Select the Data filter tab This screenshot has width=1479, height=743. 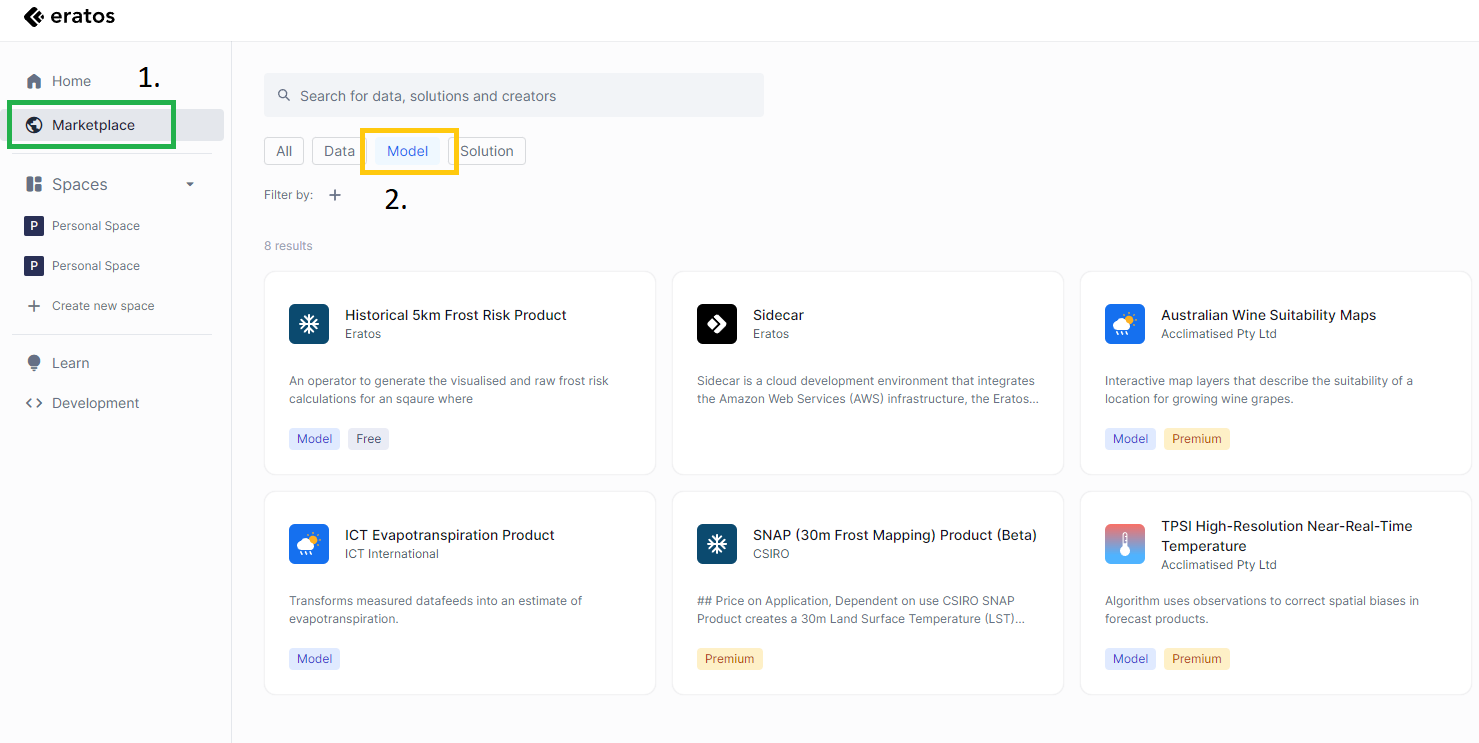pos(339,151)
